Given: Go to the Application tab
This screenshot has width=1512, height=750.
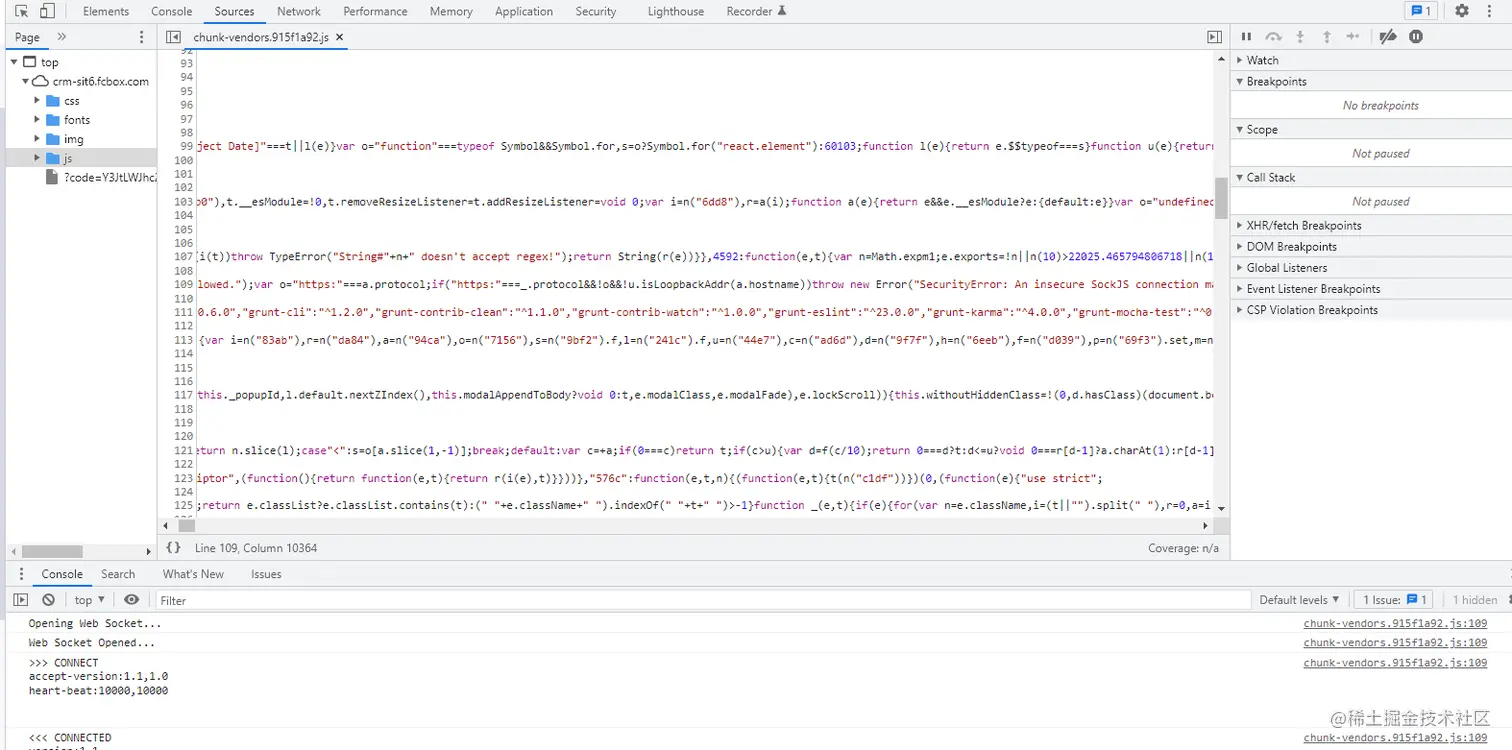Looking at the screenshot, I should 524,11.
